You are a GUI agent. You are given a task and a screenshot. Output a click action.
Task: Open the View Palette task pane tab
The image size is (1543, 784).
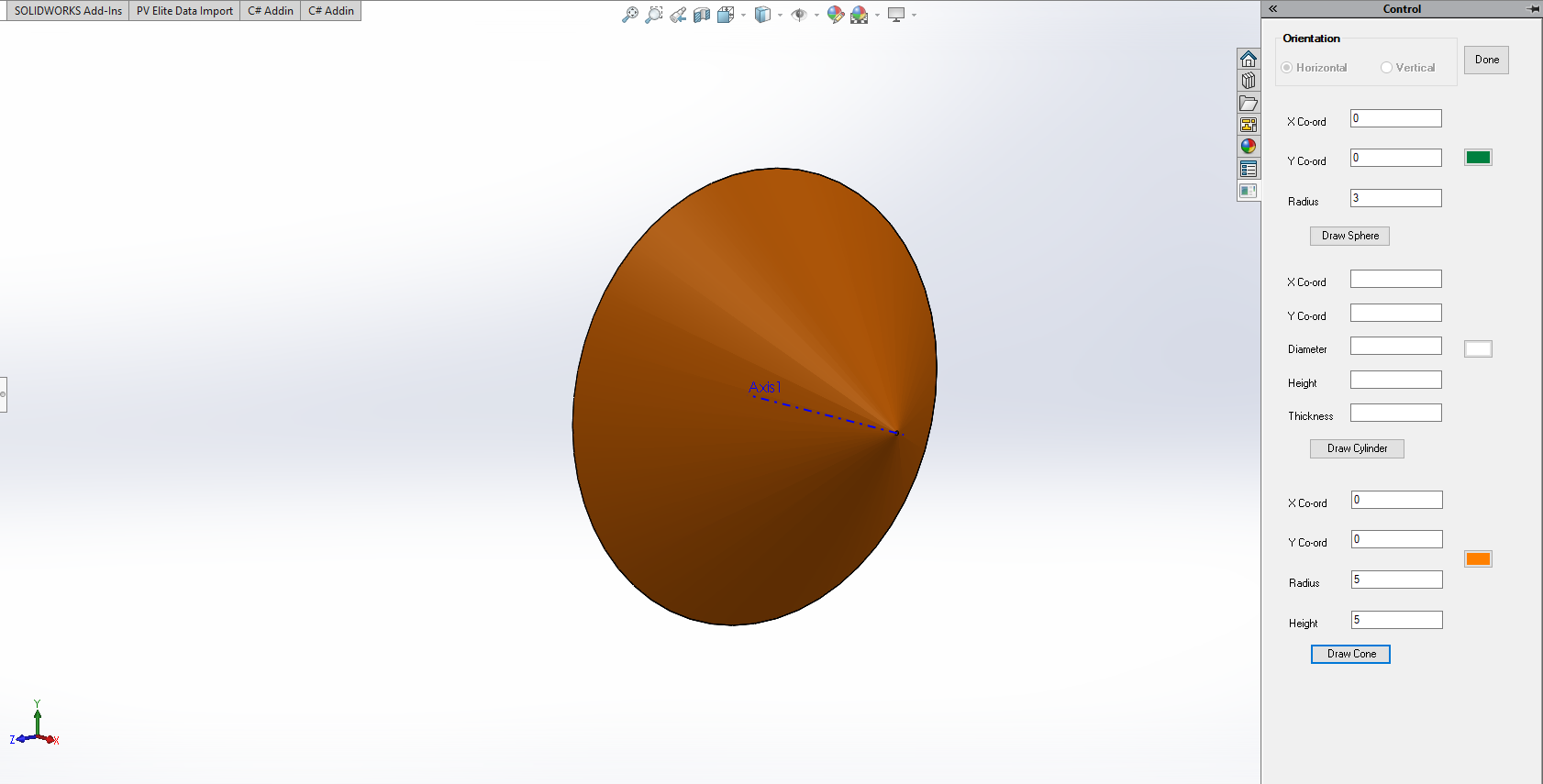pyautogui.click(x=1249, y=125)
